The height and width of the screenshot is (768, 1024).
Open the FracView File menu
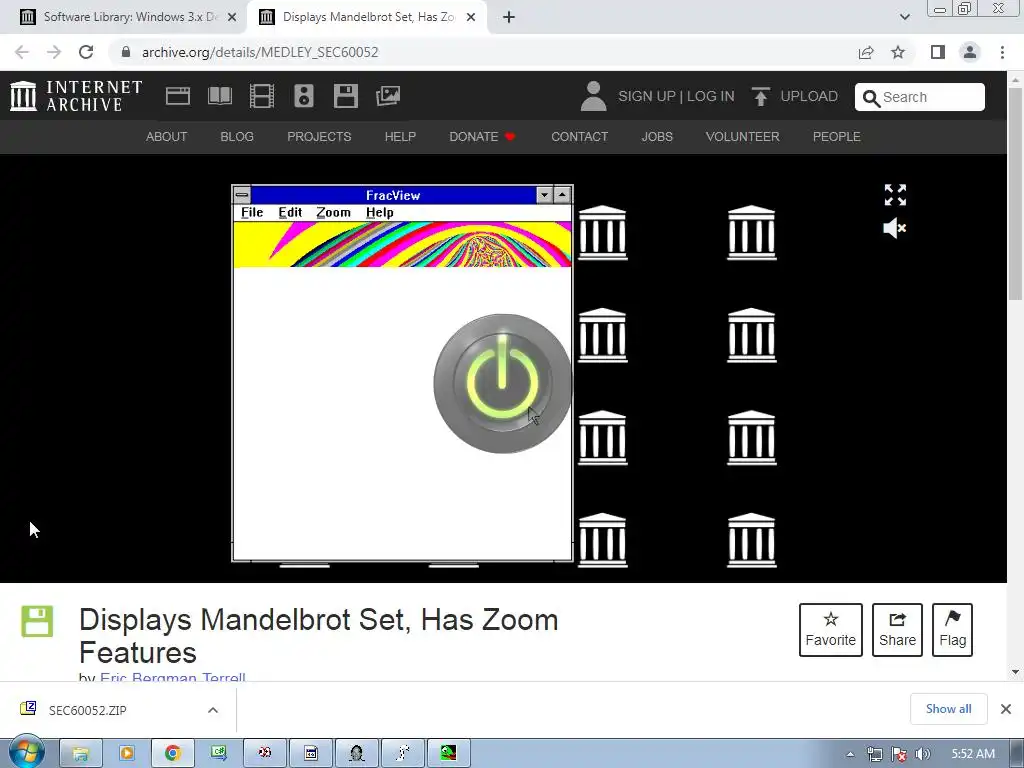[252, 212]
